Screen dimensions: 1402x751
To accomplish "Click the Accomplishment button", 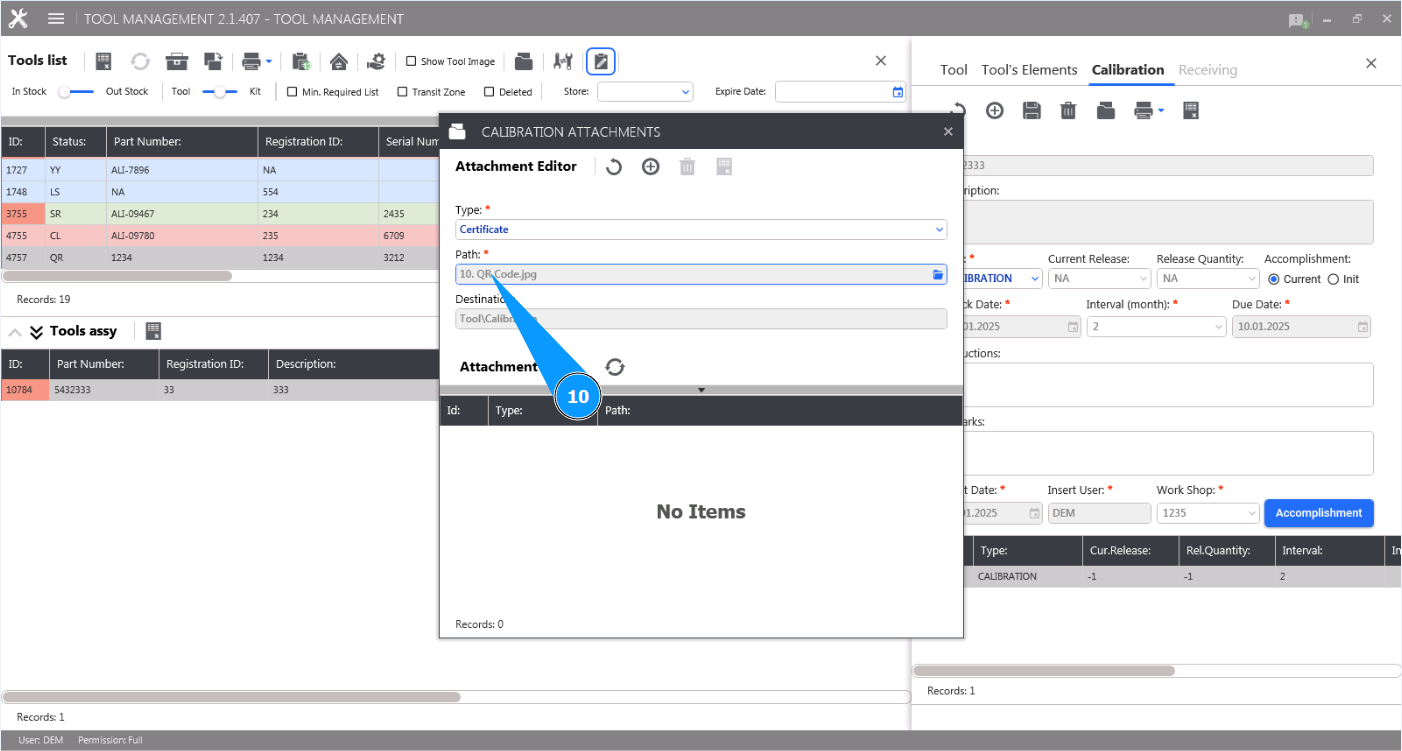I will pos(1318,513).
